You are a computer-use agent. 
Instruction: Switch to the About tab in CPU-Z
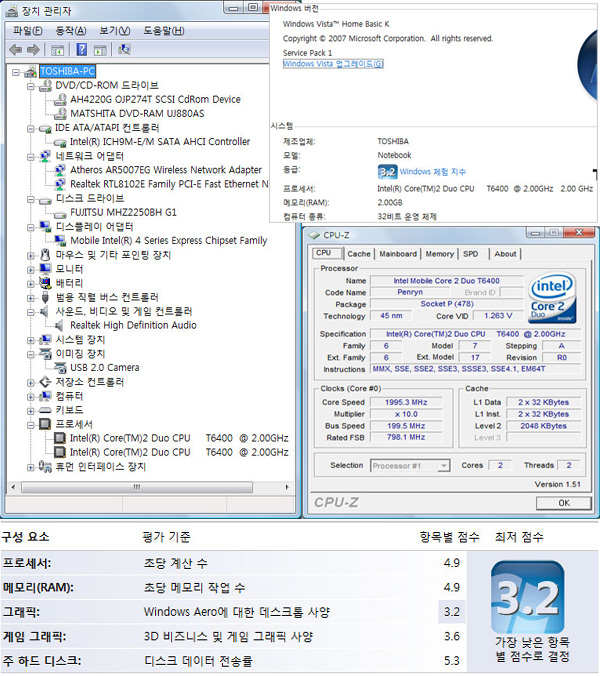coord(505,254)
